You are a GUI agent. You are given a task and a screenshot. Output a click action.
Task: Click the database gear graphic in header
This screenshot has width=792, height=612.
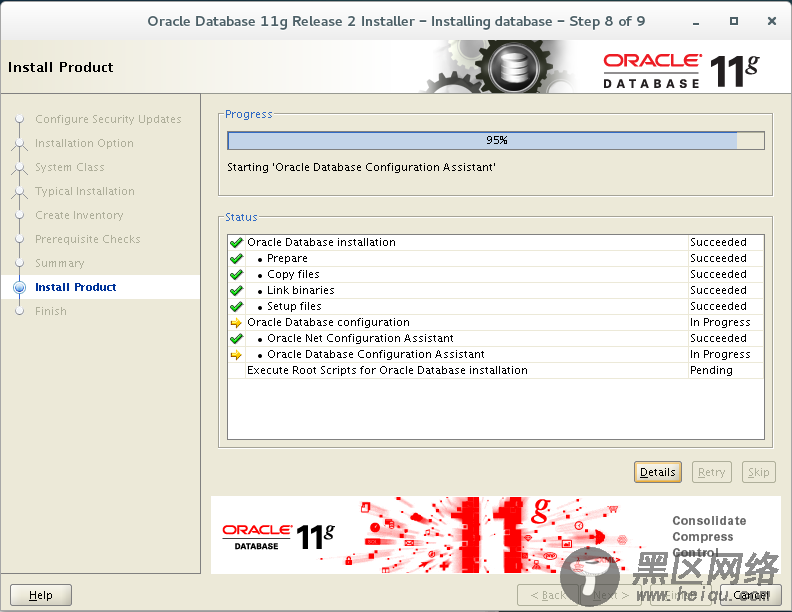coord(513,67)
